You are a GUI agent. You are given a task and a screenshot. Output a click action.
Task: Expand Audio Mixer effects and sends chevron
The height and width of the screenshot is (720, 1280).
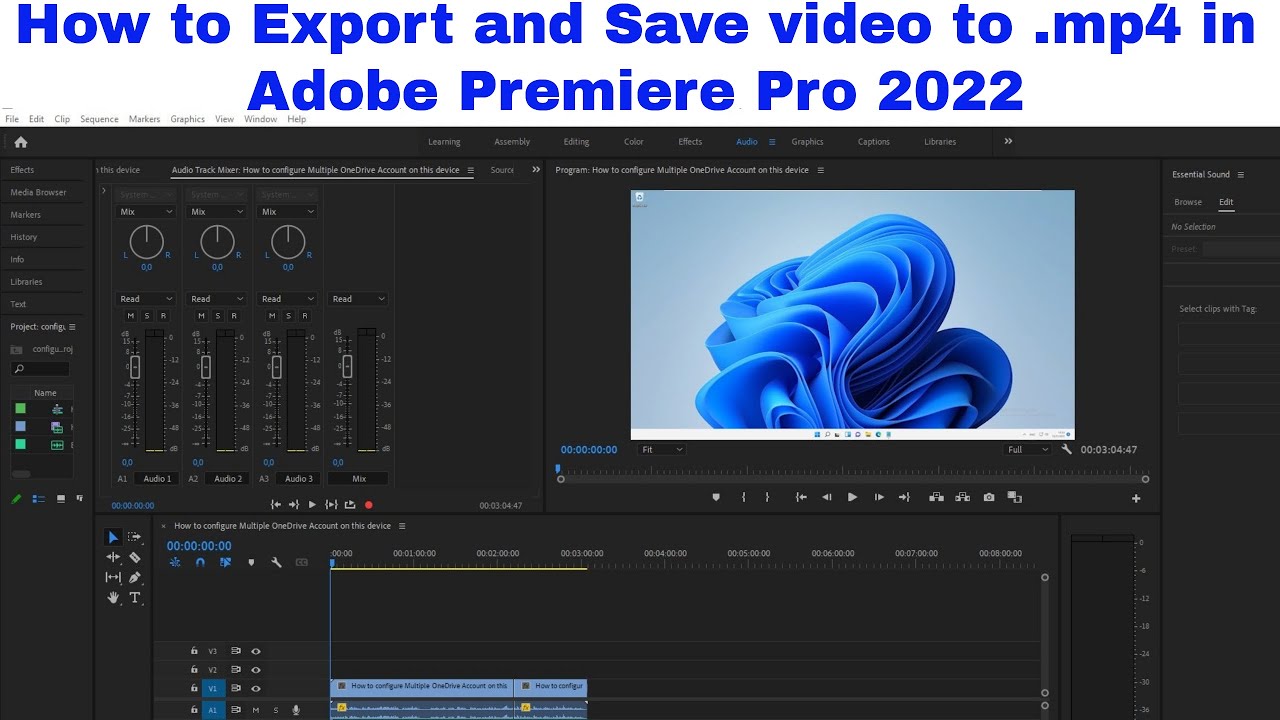coord(104,190)
